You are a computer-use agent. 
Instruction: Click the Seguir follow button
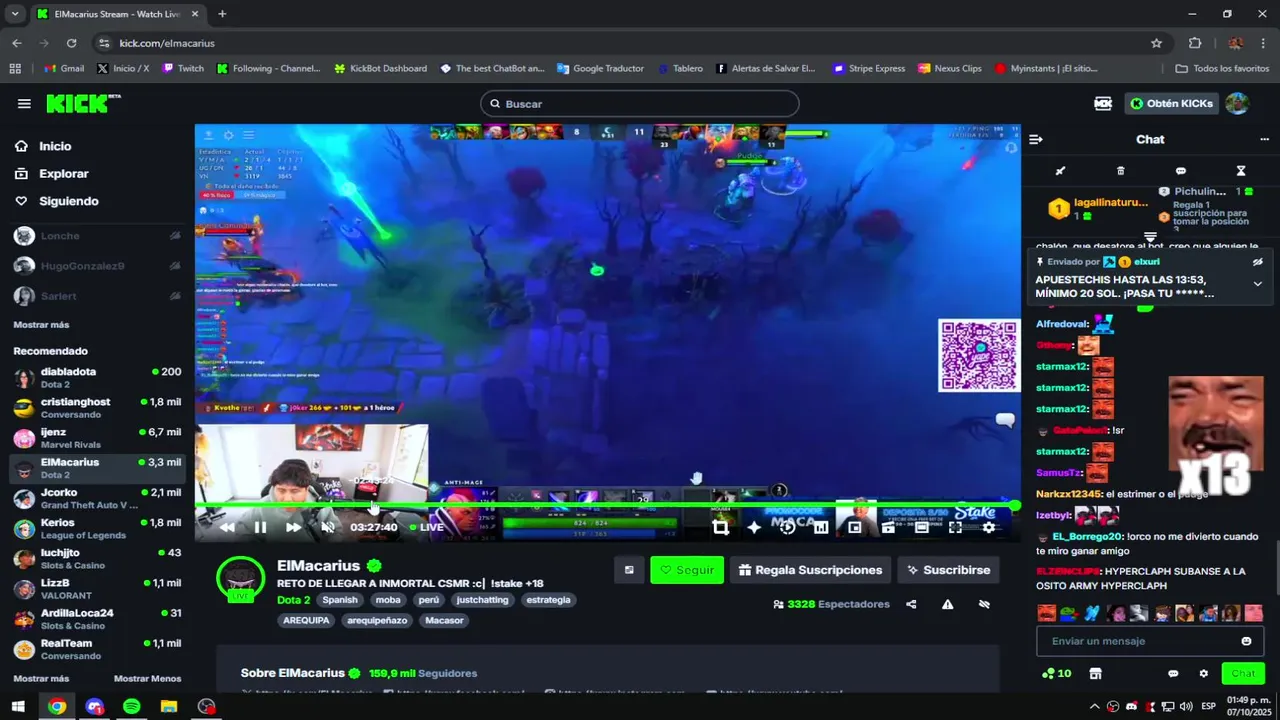pos(687,570)
